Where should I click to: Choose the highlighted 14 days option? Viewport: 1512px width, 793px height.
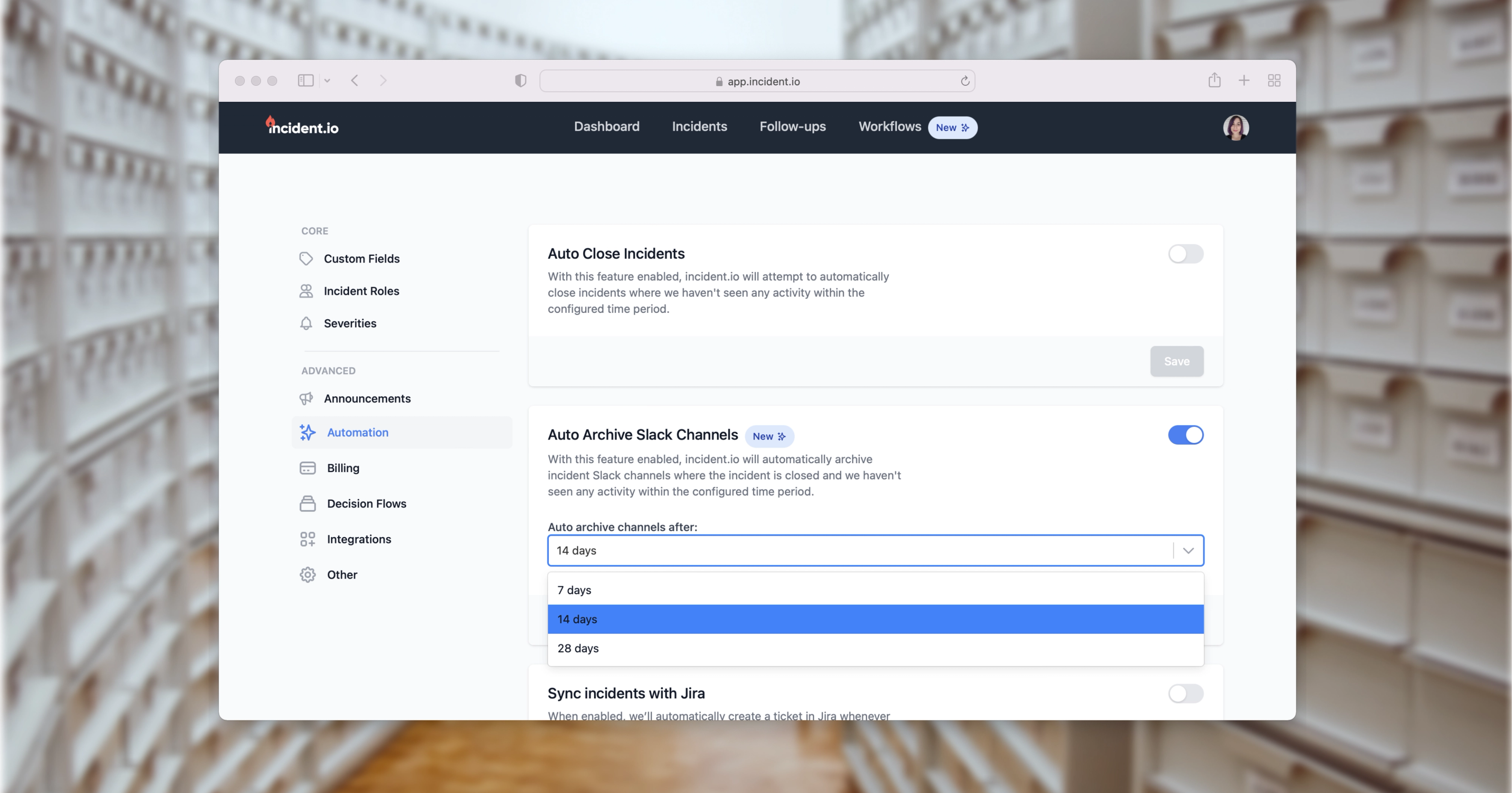(875, 619)
